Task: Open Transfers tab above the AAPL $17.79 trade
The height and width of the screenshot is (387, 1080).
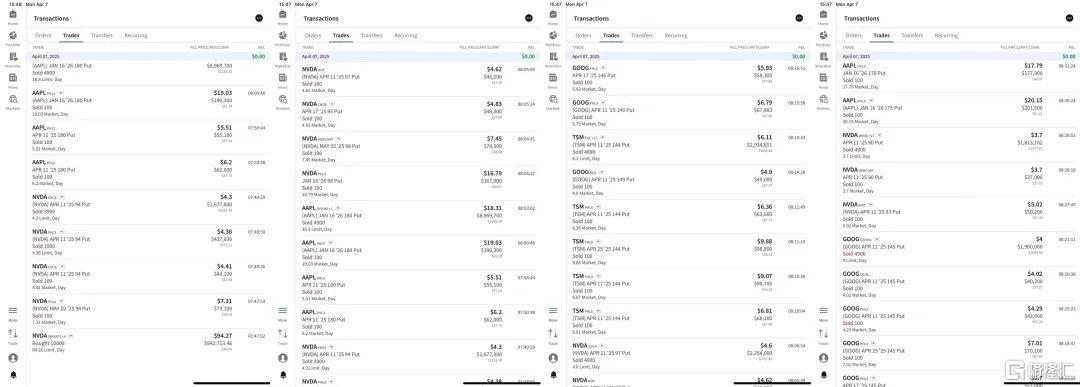Action: pyautogui.click(x=912, y=35)
